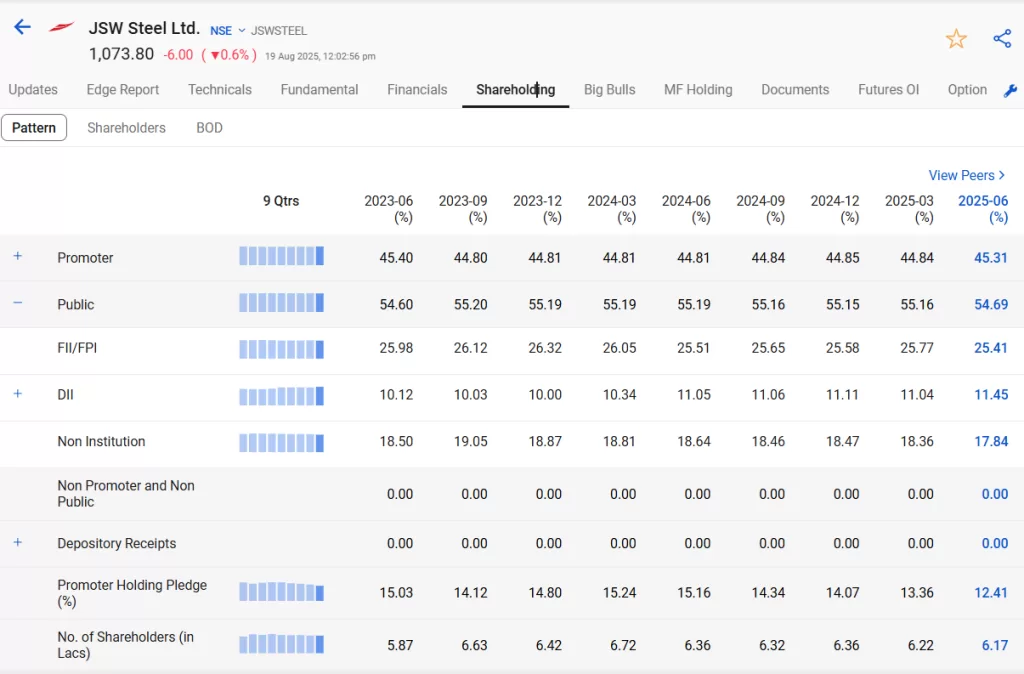This screenshot has height=674, width=1024.
Task: Click the Promoter 2025-06 value 45.31
Action: [991, 258]
